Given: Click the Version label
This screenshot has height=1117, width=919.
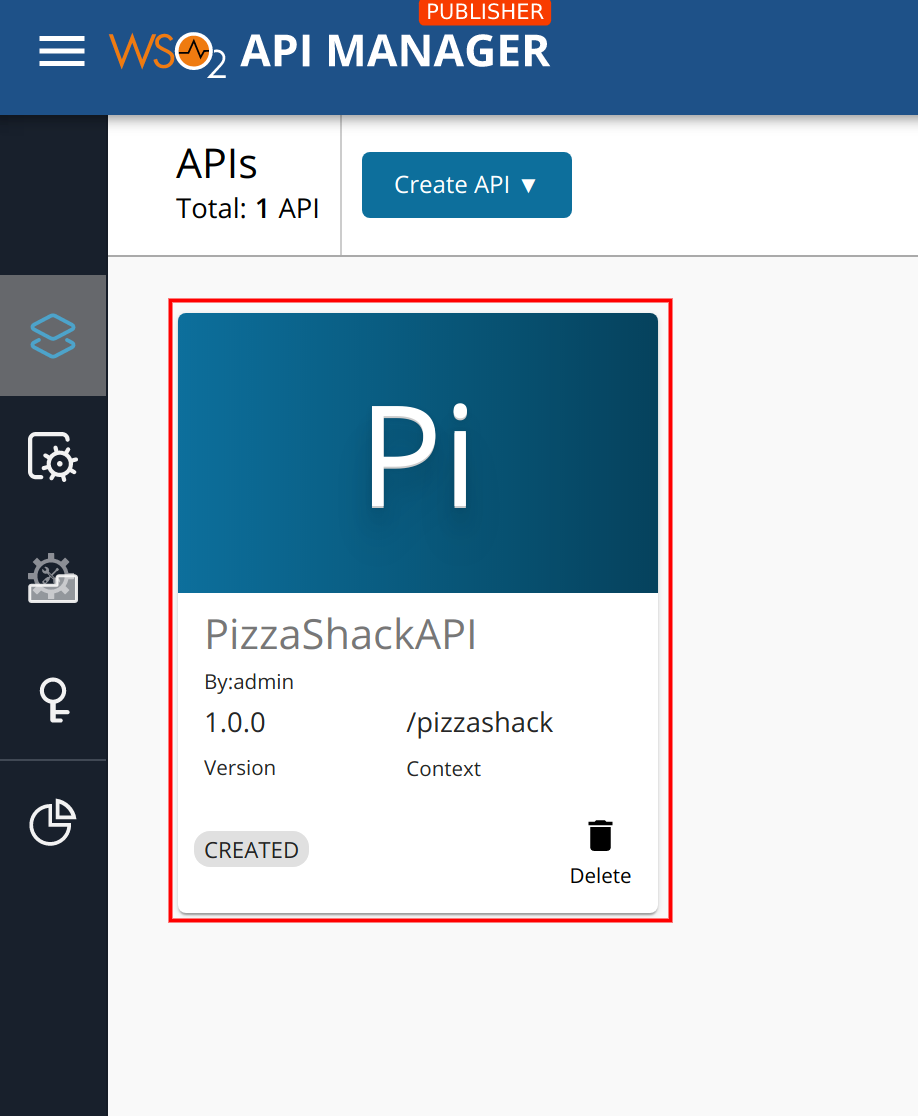Looking at the screenshot, I should (239, 768).
